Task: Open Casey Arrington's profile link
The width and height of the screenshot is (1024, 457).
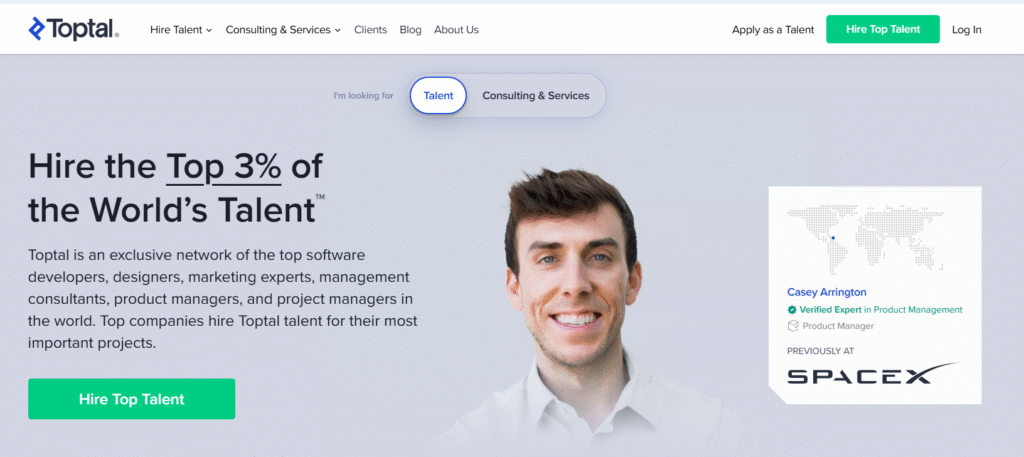Action: 827,292
